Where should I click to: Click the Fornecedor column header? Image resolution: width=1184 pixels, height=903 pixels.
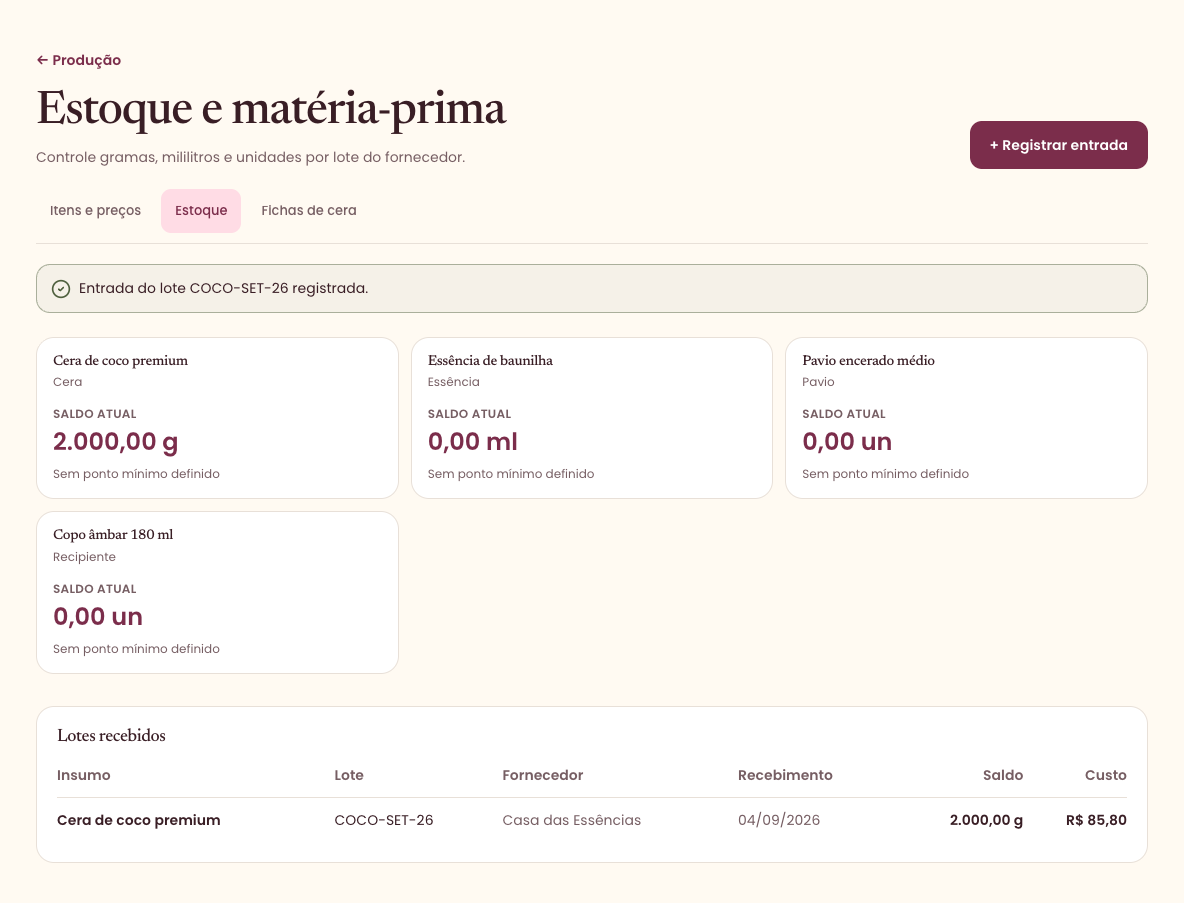[x=543, y=775]
